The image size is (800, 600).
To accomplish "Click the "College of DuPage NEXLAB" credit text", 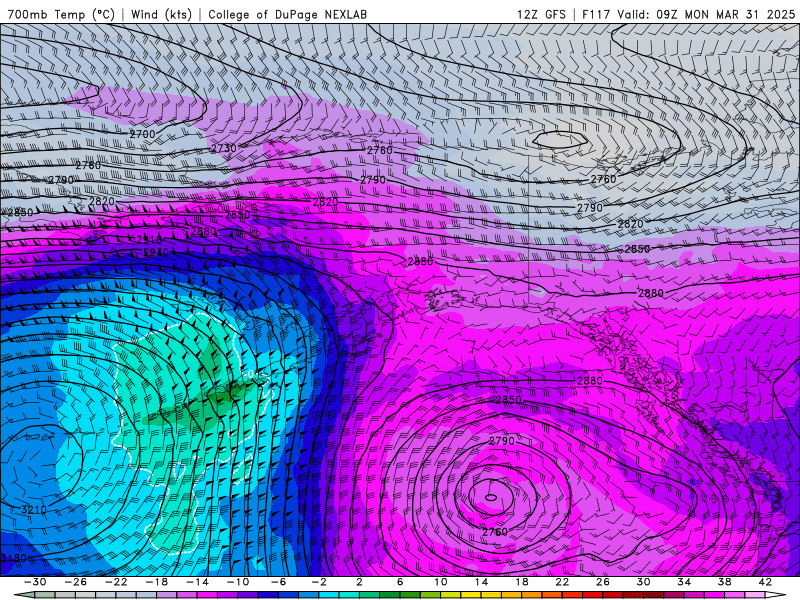I will (288, 15).
